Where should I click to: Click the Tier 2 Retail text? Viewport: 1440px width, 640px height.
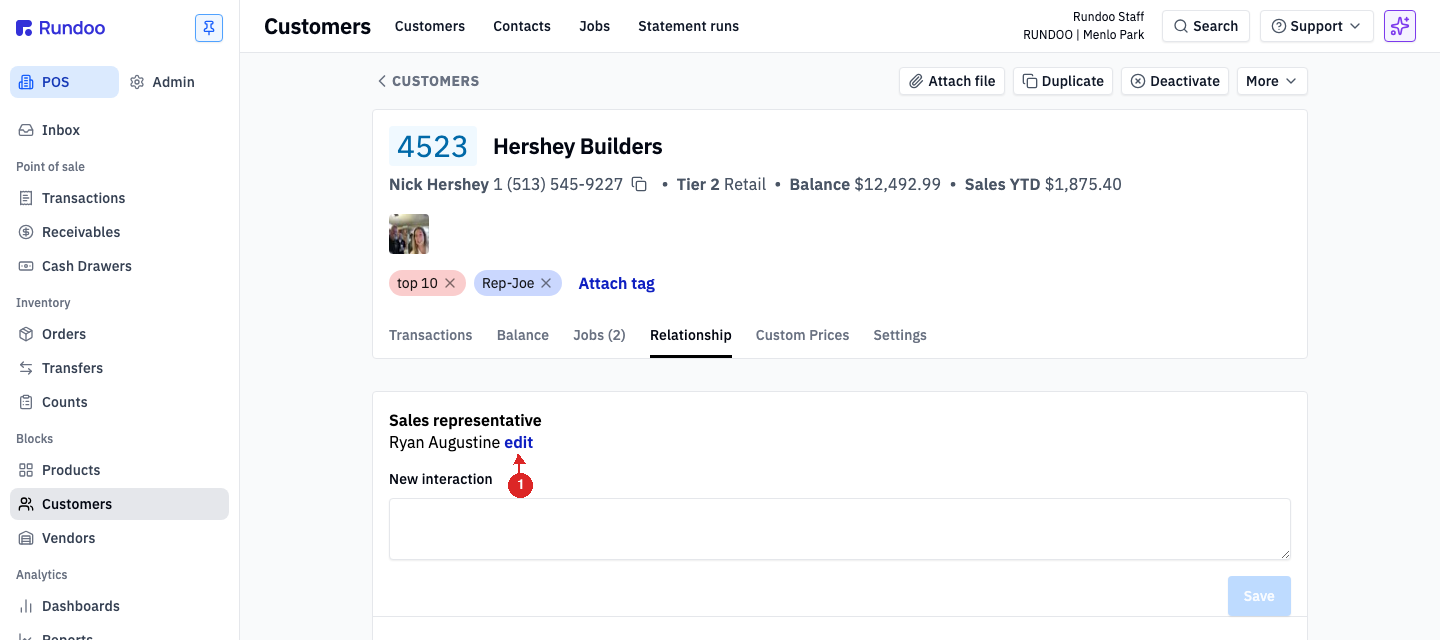[x=721, y=184]
